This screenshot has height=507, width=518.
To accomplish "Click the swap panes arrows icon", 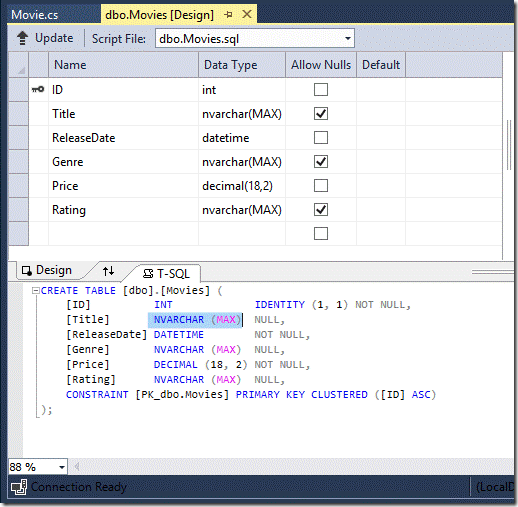I will click(x=108, y=271).
